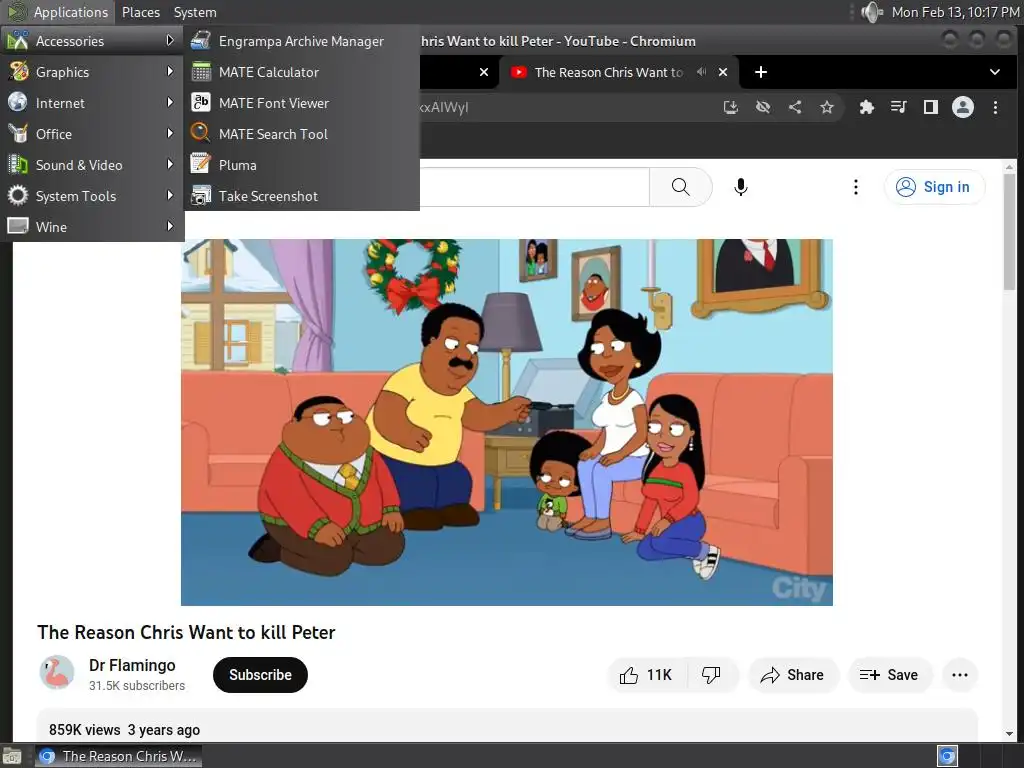Show the desktop from bottom panel
Screen dimensions: 1024x768
coord(12,757)
